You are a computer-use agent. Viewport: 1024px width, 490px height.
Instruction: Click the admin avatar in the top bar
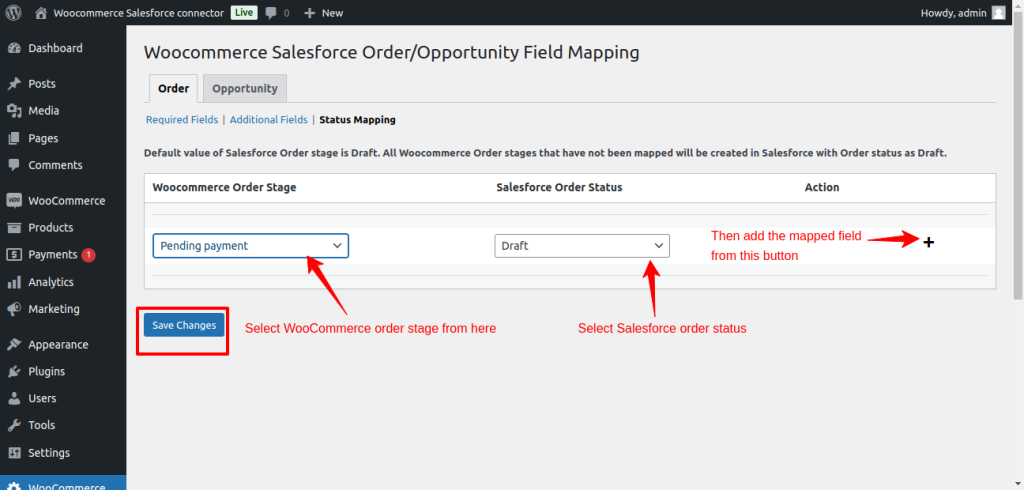(x=998, y=13)
